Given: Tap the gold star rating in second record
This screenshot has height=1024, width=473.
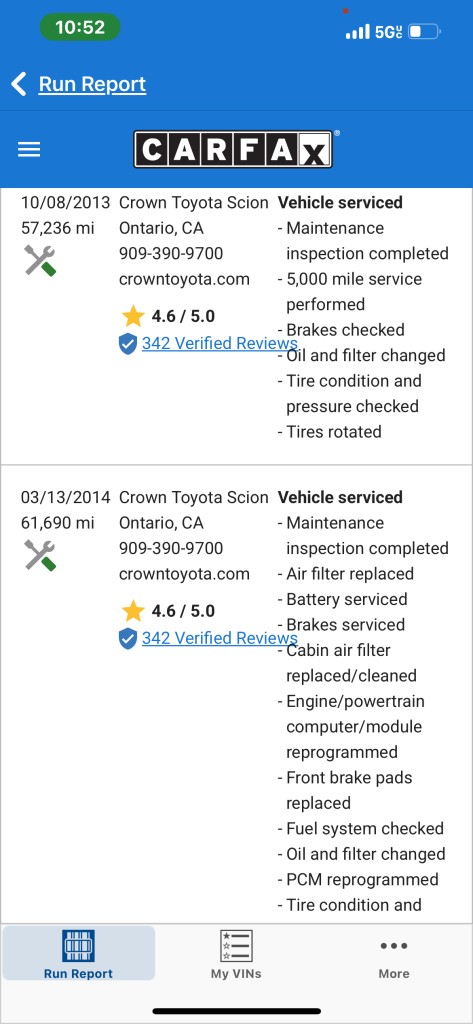Looking at the screenshot, I should pyautogui.click(x=133, y=611).
